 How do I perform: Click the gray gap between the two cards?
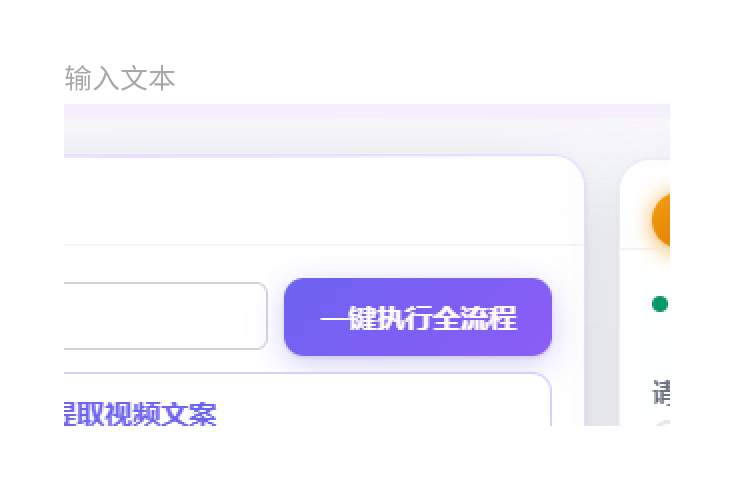(602, 300)
